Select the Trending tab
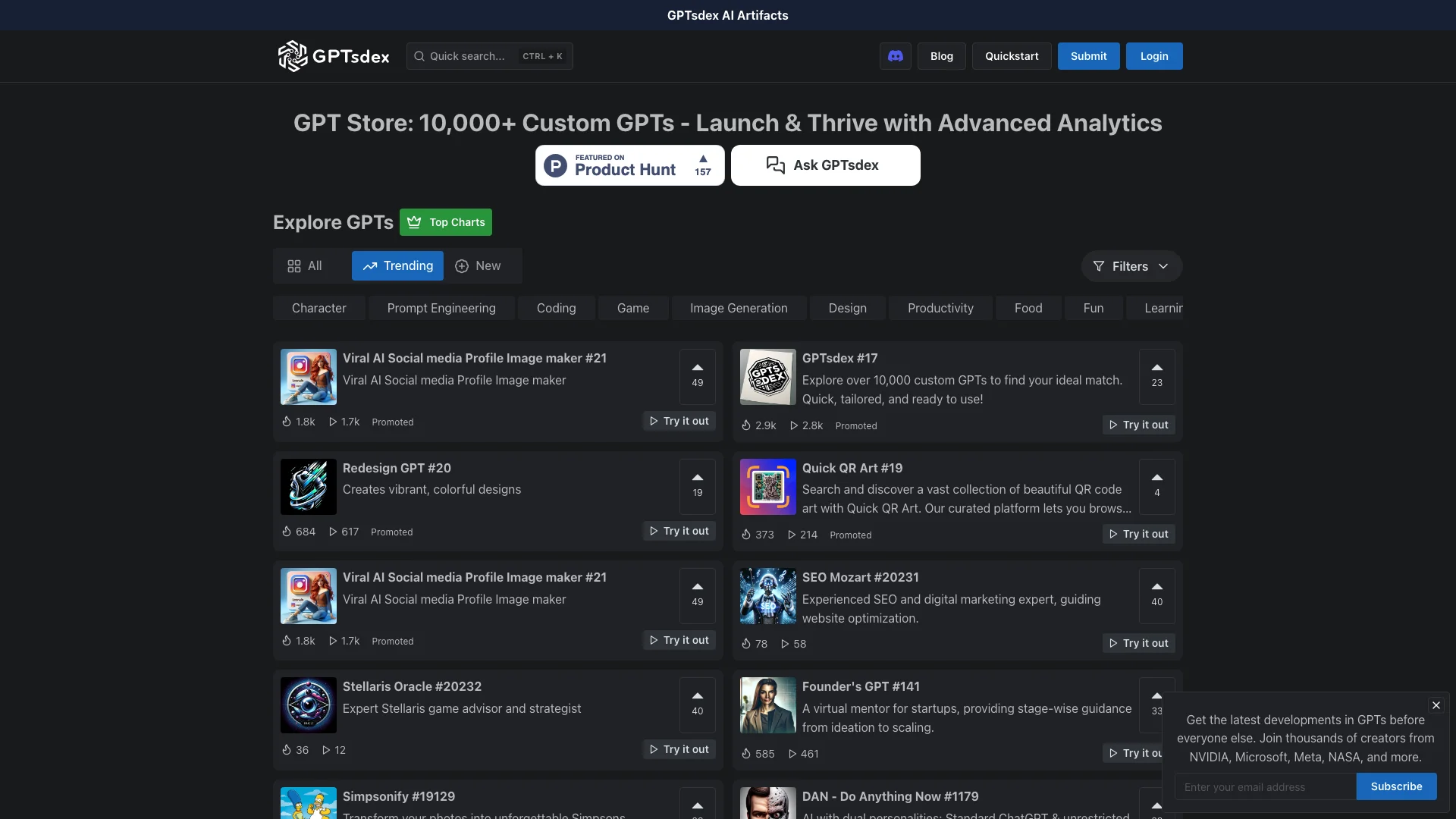This screenshot has height=819, width=1456. 397,266
